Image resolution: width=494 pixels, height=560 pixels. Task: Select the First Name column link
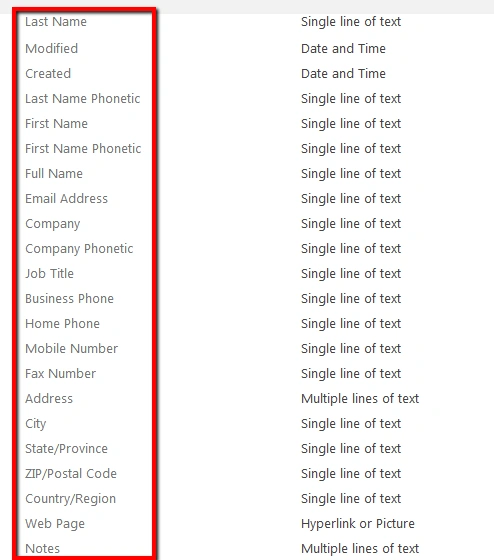tap(56, 124)
